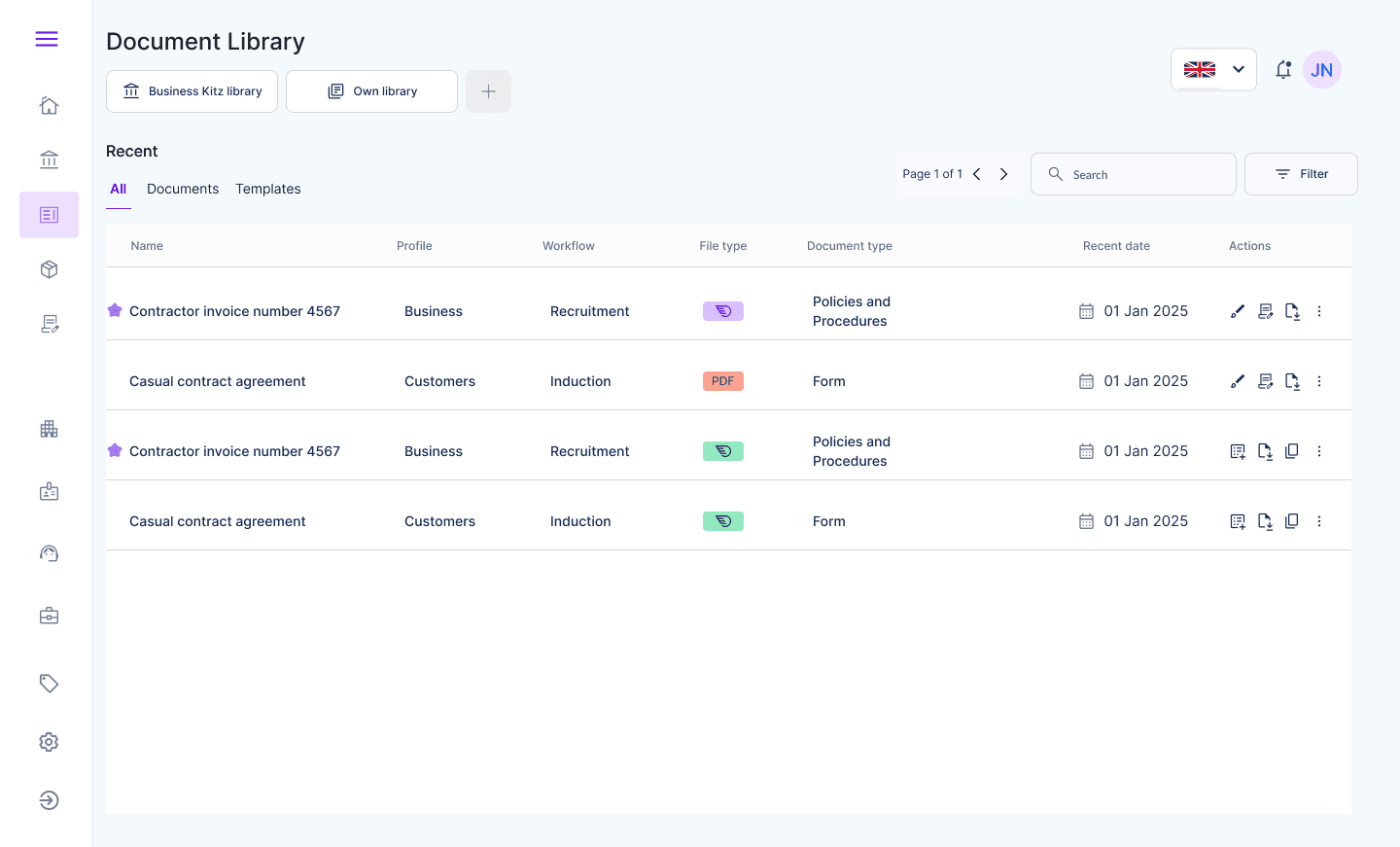Open more options for green-badge Casual contract row
The image size is (1400, 847).
(1319, 521)
